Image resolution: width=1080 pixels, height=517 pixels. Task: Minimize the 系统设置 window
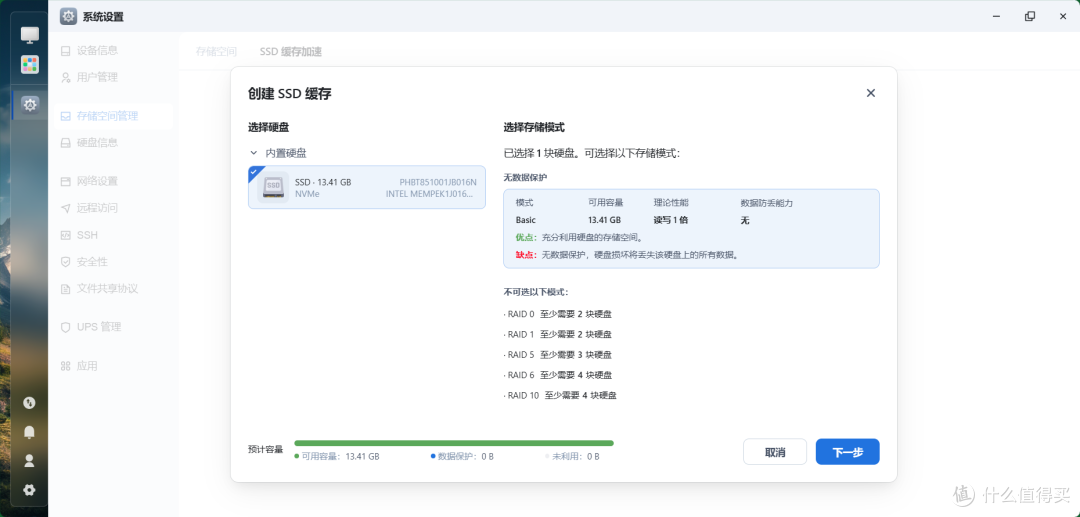(996, 16)
